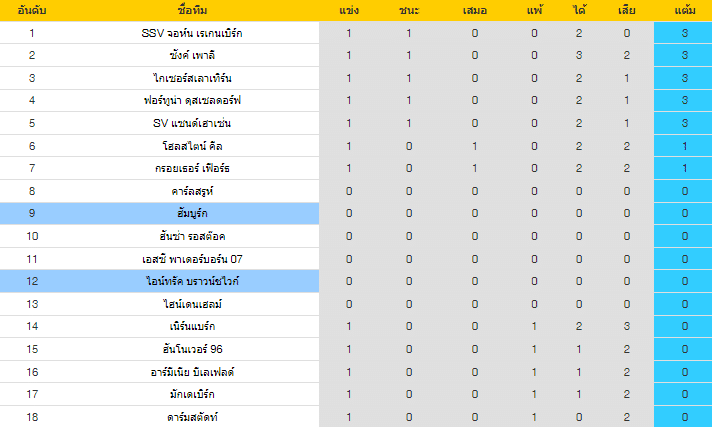Click points cell for ซังค์ เพาลี
Screen dimensions: 712x427
(x=685, y=55)
